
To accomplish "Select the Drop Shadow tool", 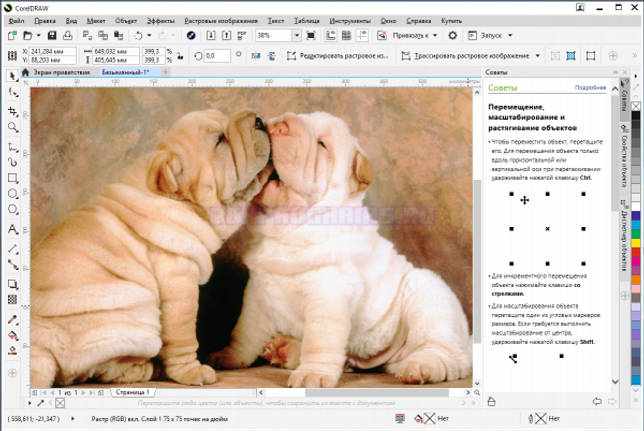I will 13,284.
